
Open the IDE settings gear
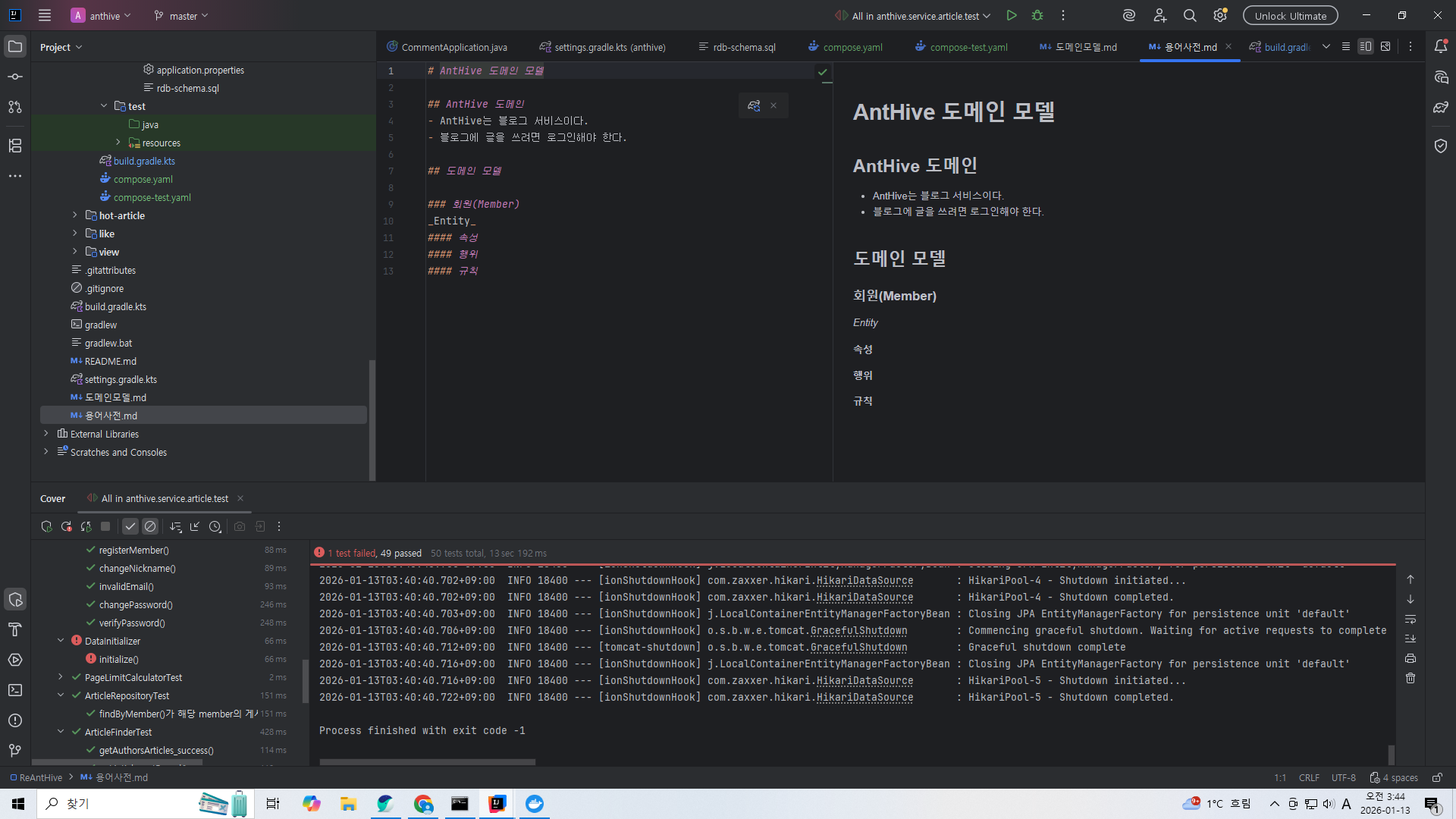[x=1219, y=15]
